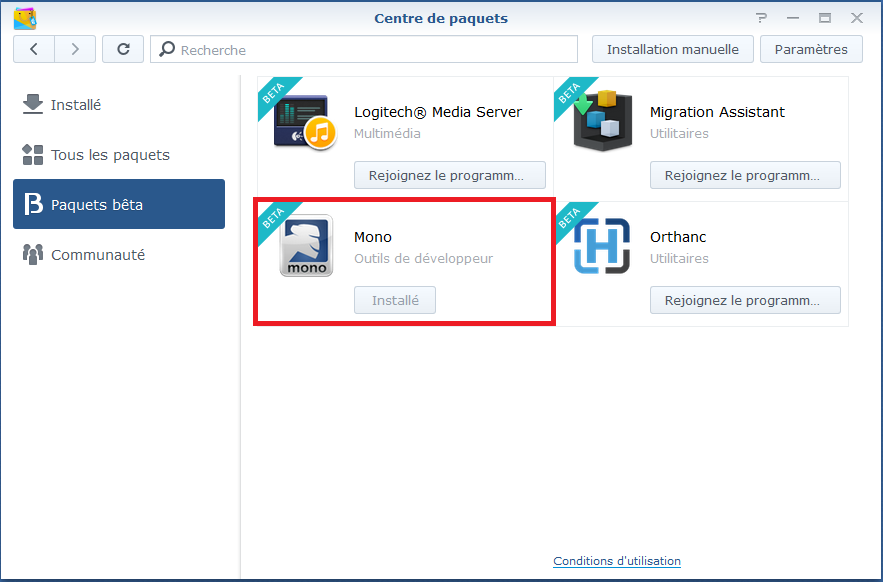Click the search magnifier icon

coord(166,49)
